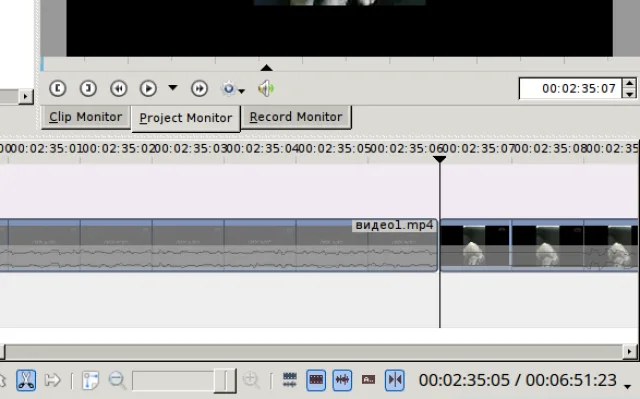The height and width of the screenshot is (399, 640).
Task: Toggle show audio thumbnails waveform icon
Action: point(342,380)
